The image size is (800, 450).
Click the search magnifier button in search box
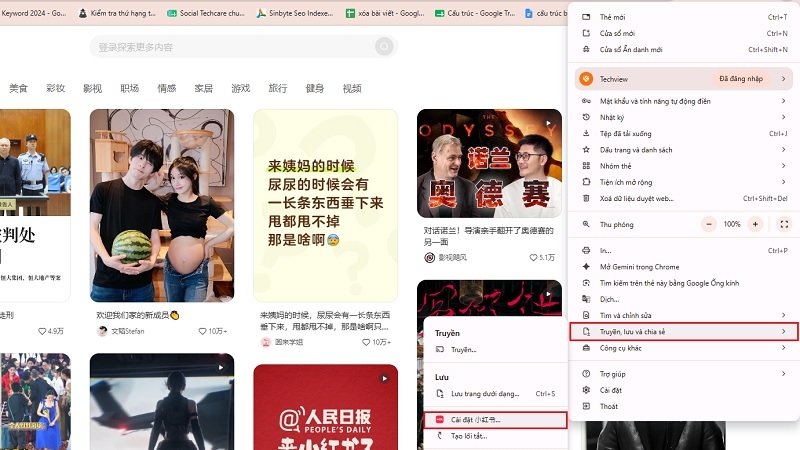coord(384,47)
